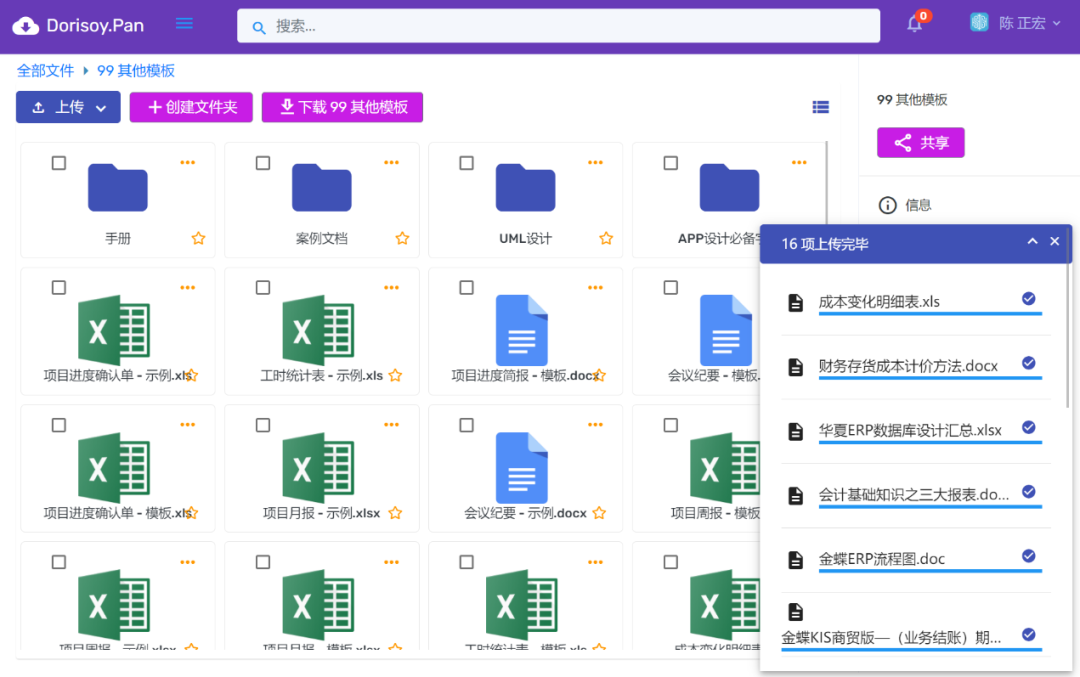Open options for 项目月报 - 示例.xlsx
Image resolution: width=1080 pixels, height=677 pixels.
point(391,424)
